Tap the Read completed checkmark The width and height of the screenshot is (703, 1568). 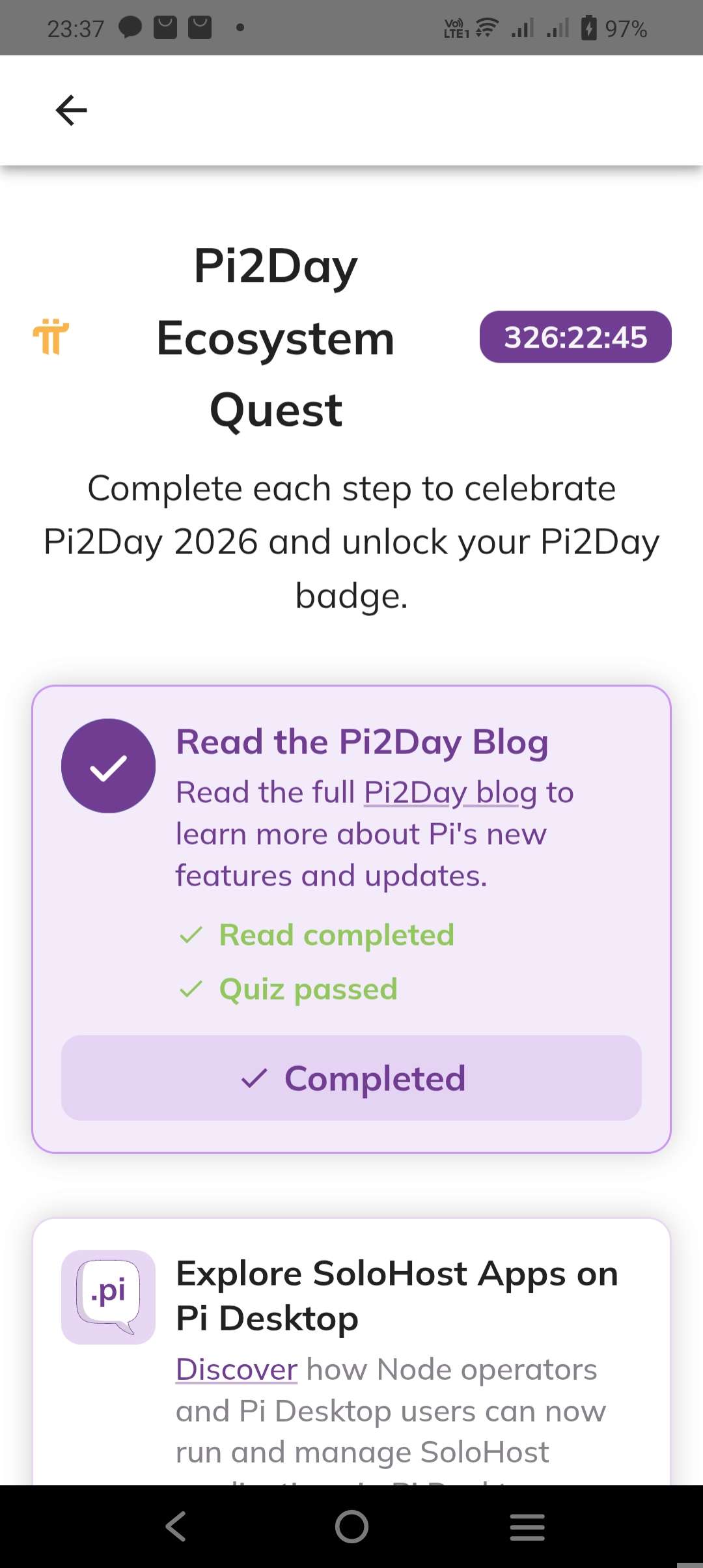191,935
